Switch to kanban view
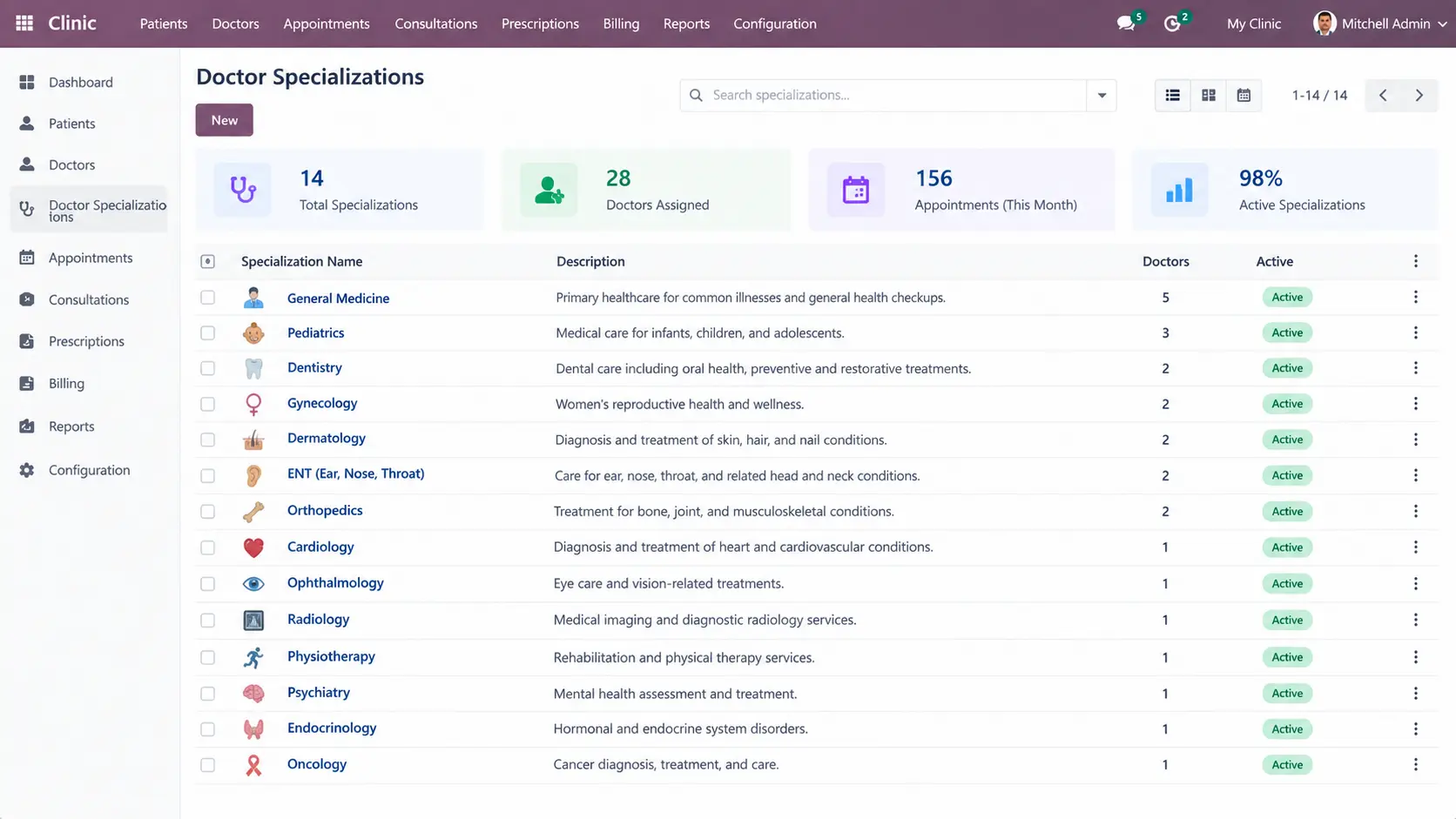The width and height of the screenshot is (1456, 819). point(1209,95)
